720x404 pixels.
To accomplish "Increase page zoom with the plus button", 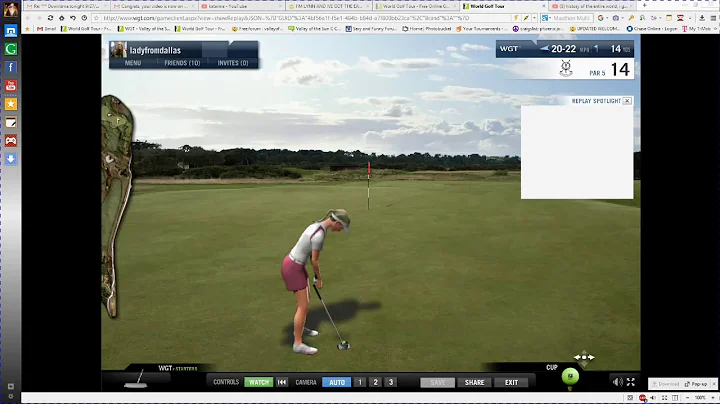I will [x=713, y=398].
